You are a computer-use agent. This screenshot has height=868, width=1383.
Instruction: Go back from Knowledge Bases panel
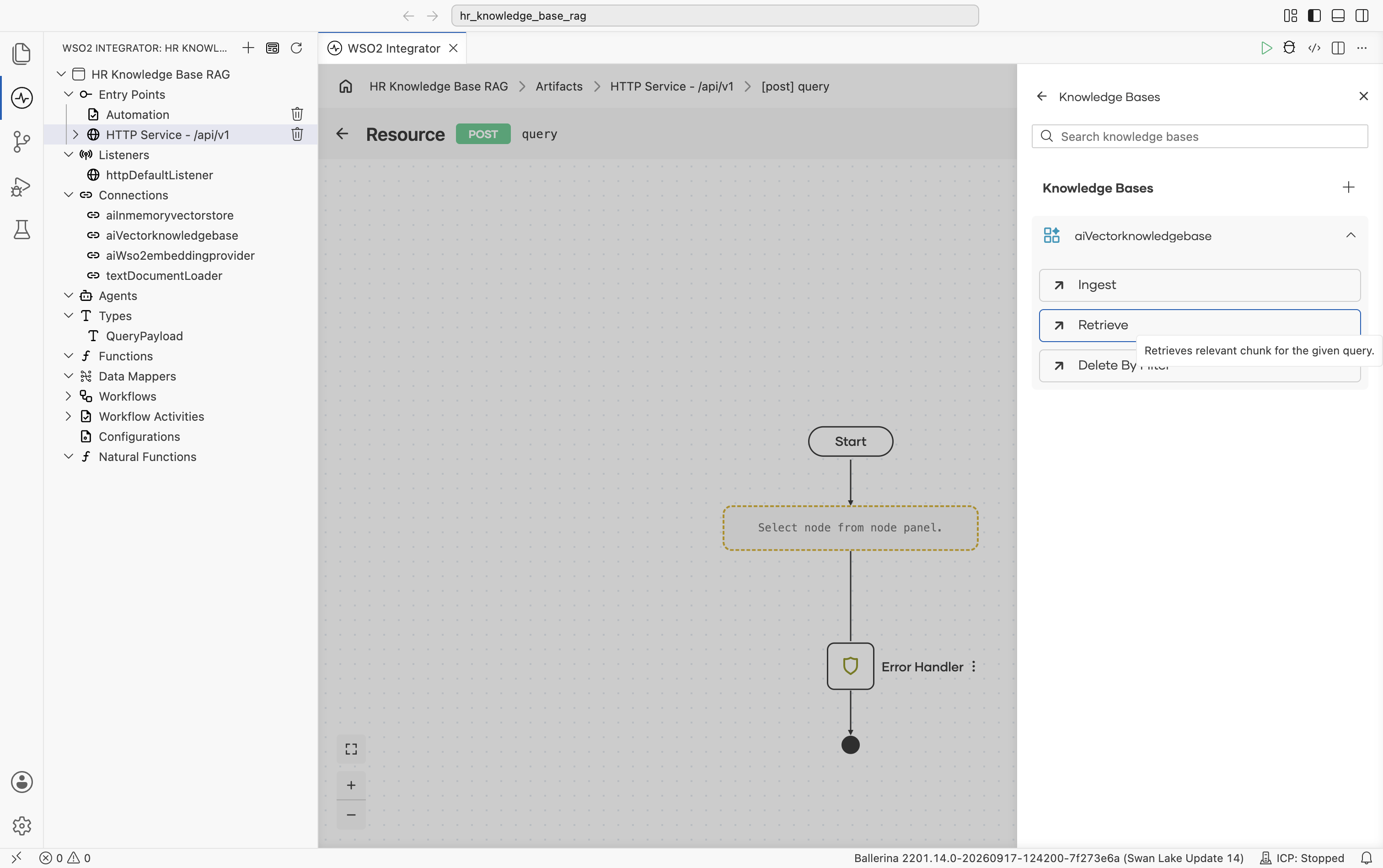pyautogui.click(x=1042, y=96)
